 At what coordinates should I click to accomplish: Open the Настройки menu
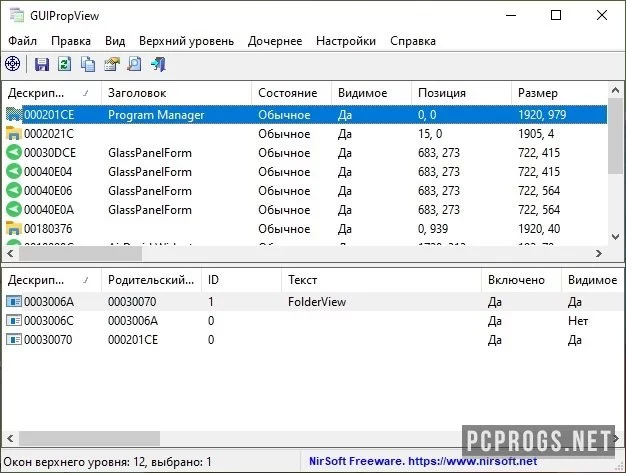point(346,41)
